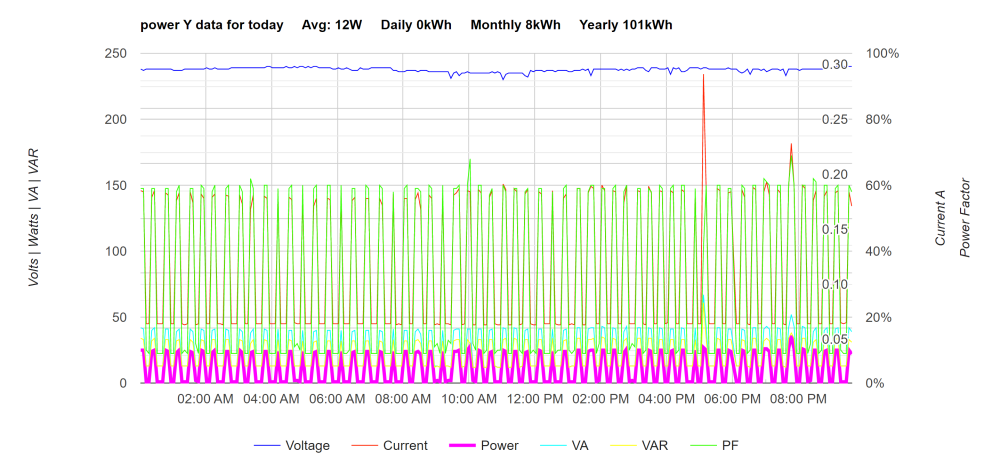Click the green PF legend line marker
Screen dimensions: 1000x467
[703, 445]
